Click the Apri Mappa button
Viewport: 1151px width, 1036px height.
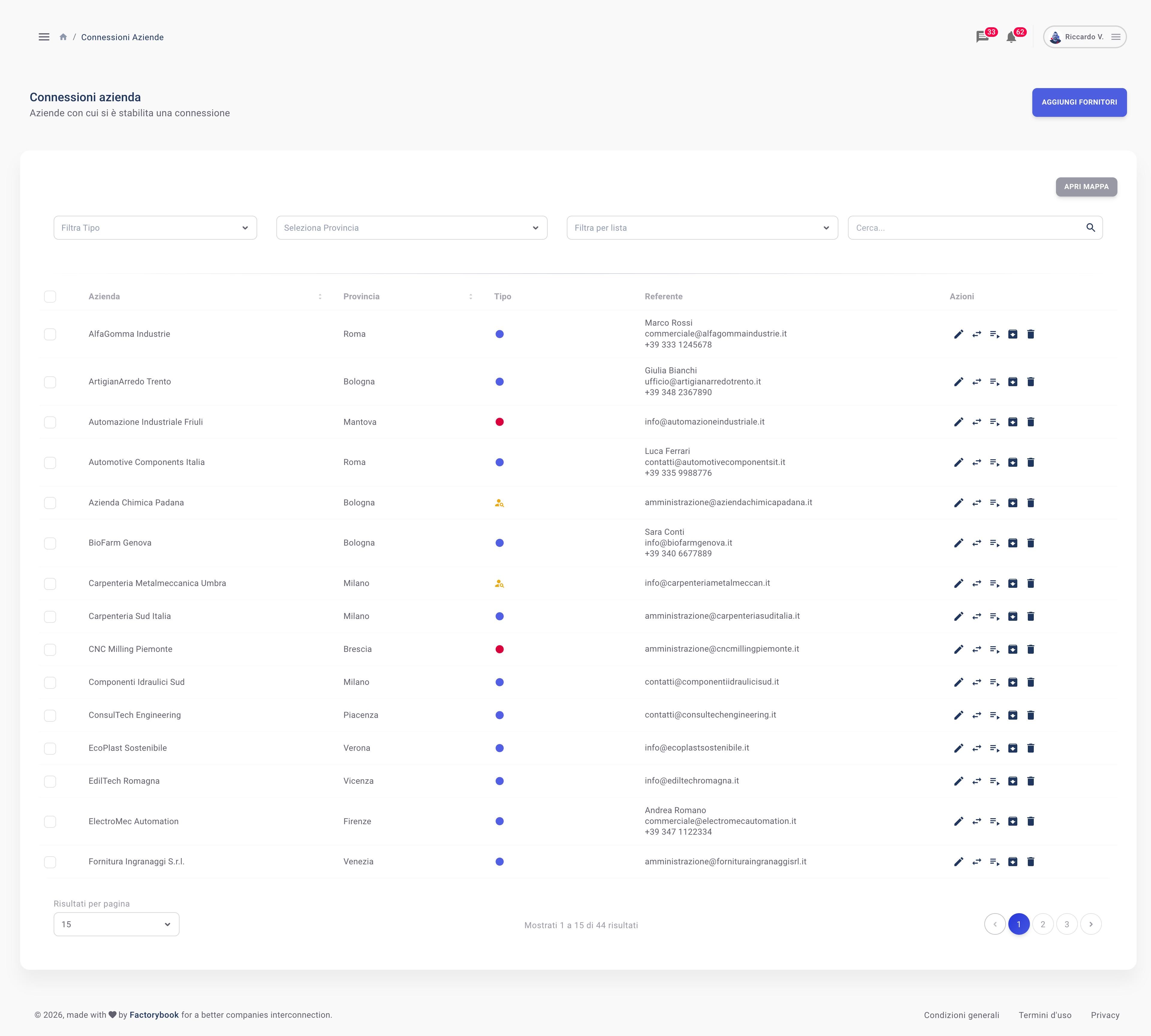coord(1086,187)
